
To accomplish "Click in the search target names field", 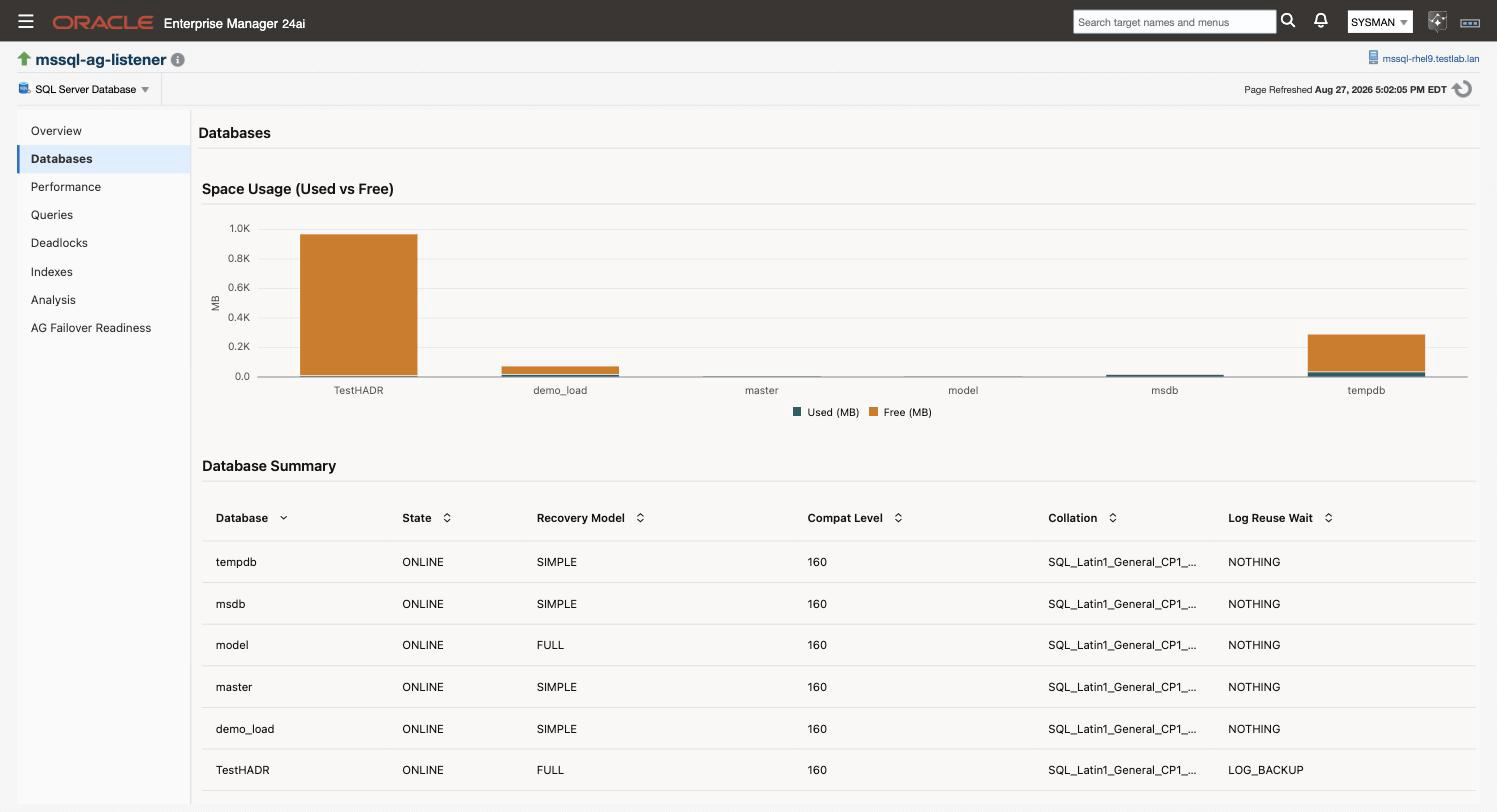I will point(1174,22).
